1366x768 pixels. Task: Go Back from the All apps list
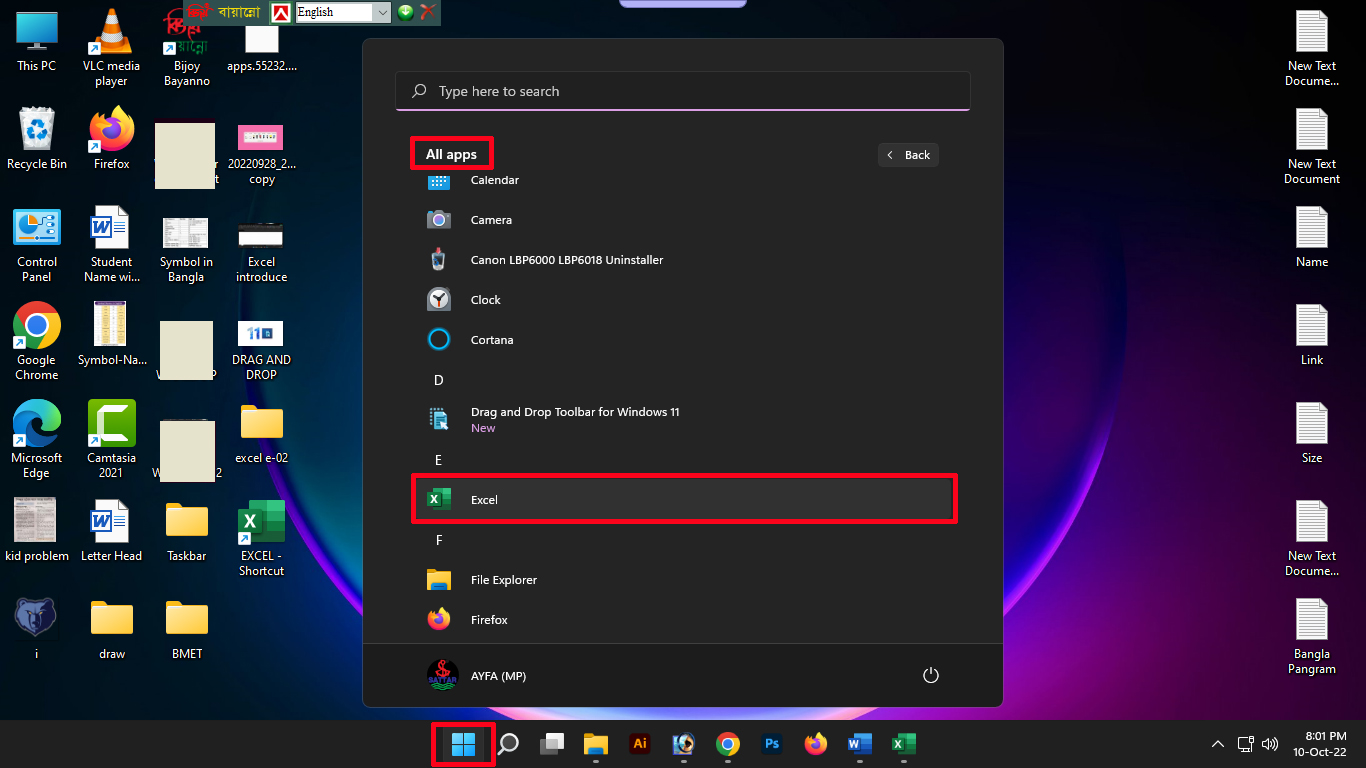(x=909, y=155)
